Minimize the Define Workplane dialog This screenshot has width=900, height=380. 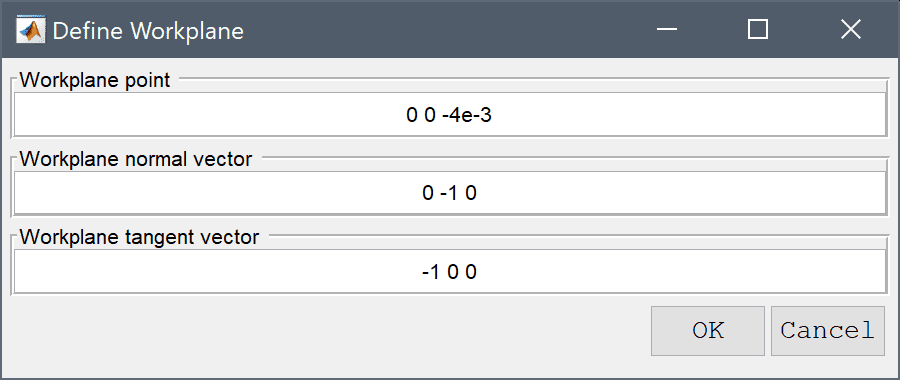668,29
